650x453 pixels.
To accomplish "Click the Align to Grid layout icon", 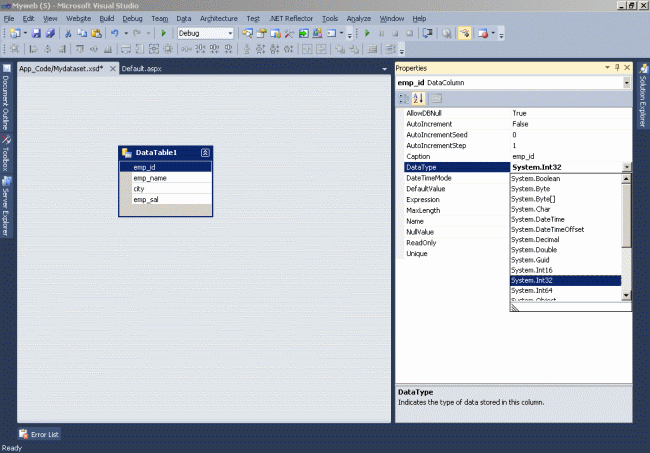I will pos(15,49).
